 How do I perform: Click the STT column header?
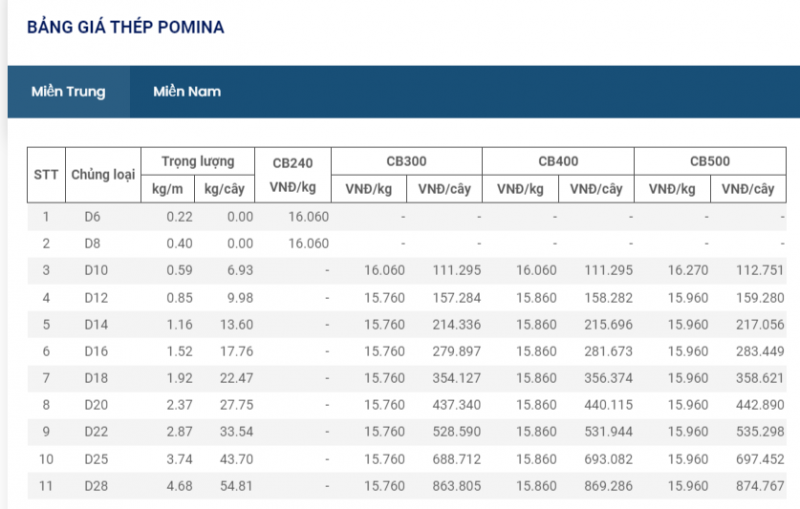click(46, 174)
